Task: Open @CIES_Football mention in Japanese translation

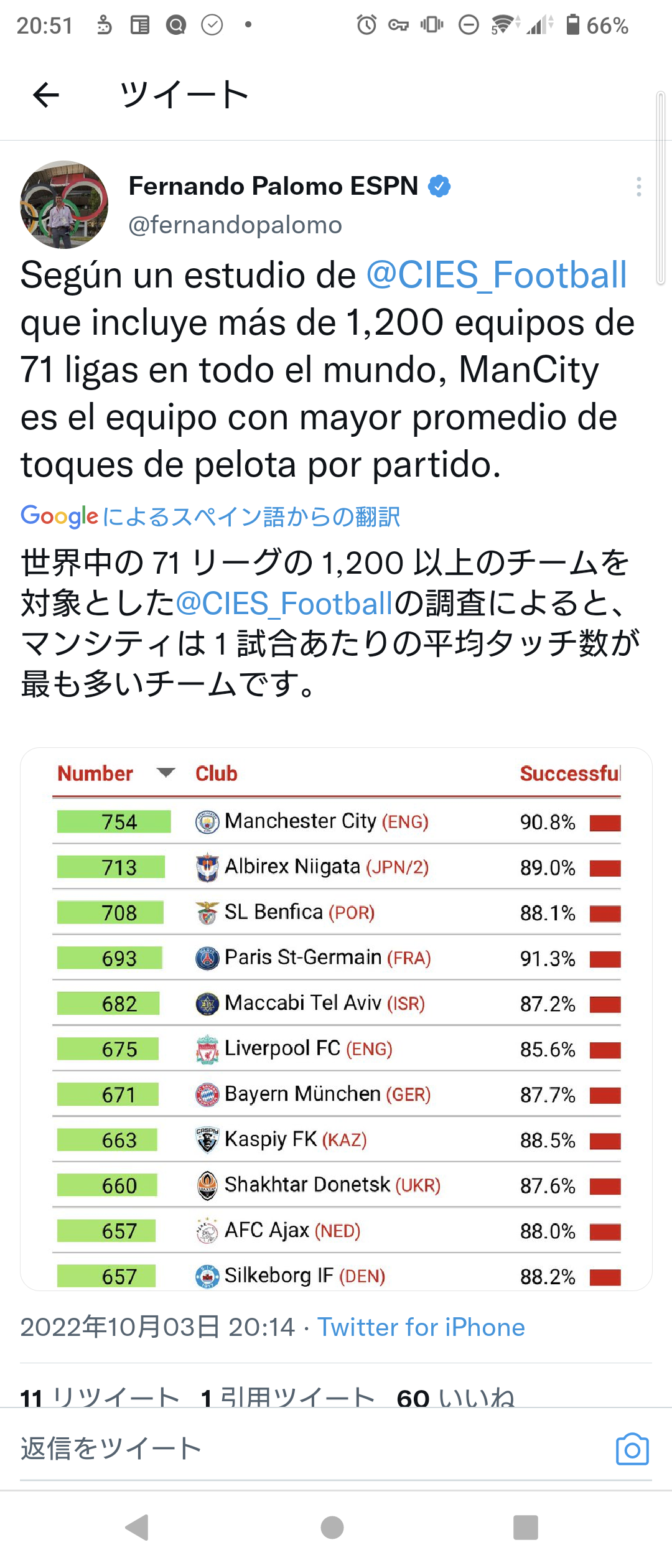Action: [285, 604]
